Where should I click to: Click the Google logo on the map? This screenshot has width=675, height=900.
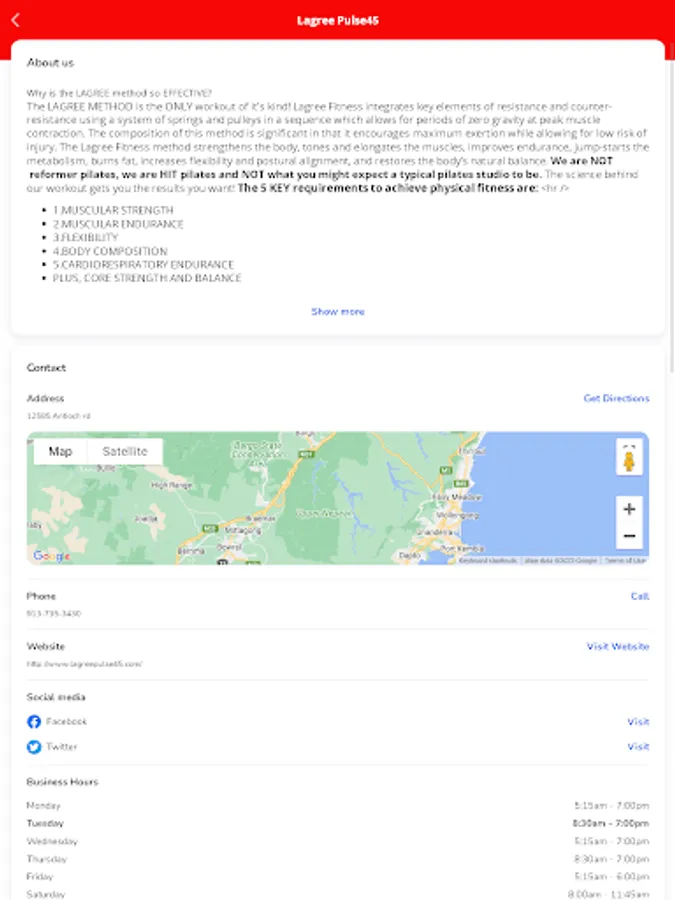[52, 556]
